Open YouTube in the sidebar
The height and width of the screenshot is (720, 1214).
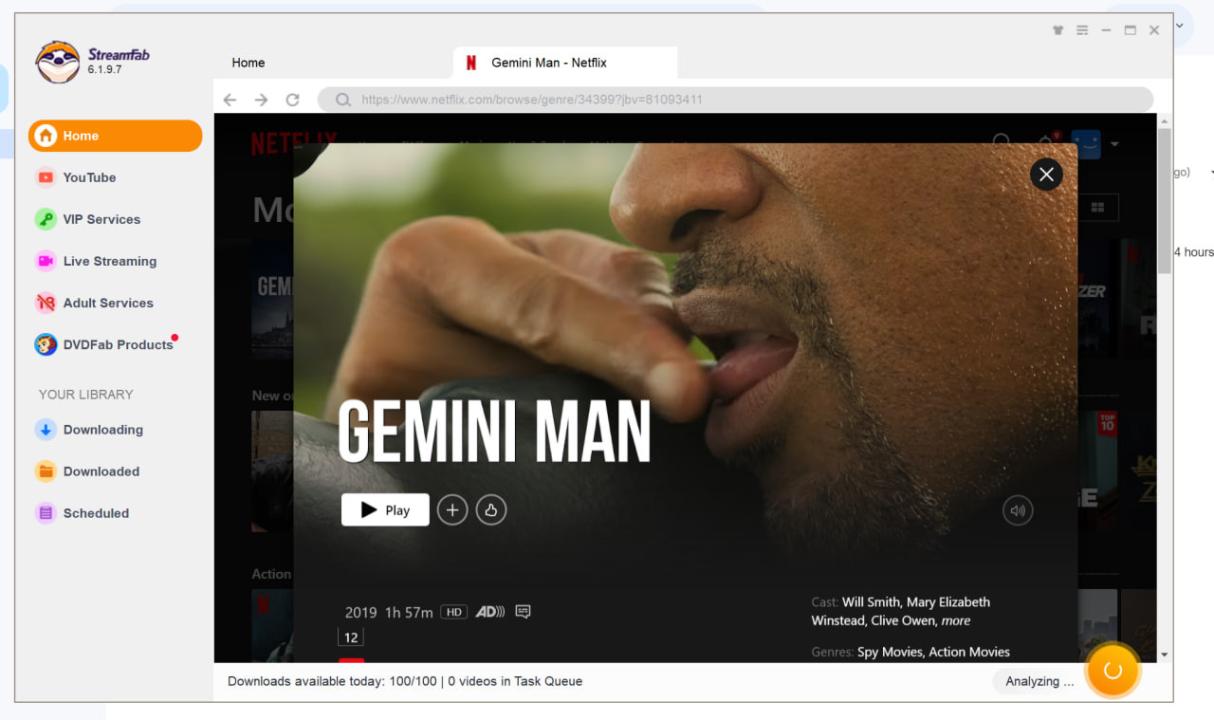click(89, 178)
